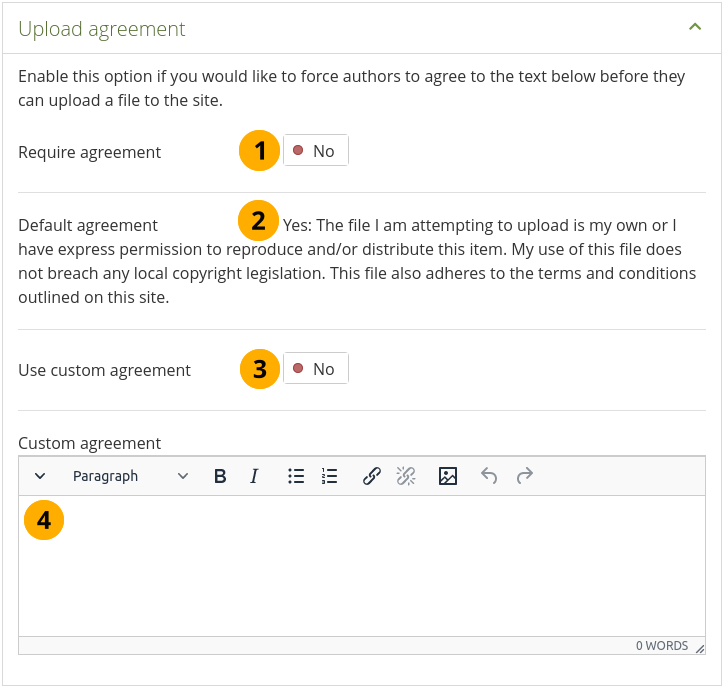Apply italic formatting in the editor

pyautogui.click(x=254, y=477)
